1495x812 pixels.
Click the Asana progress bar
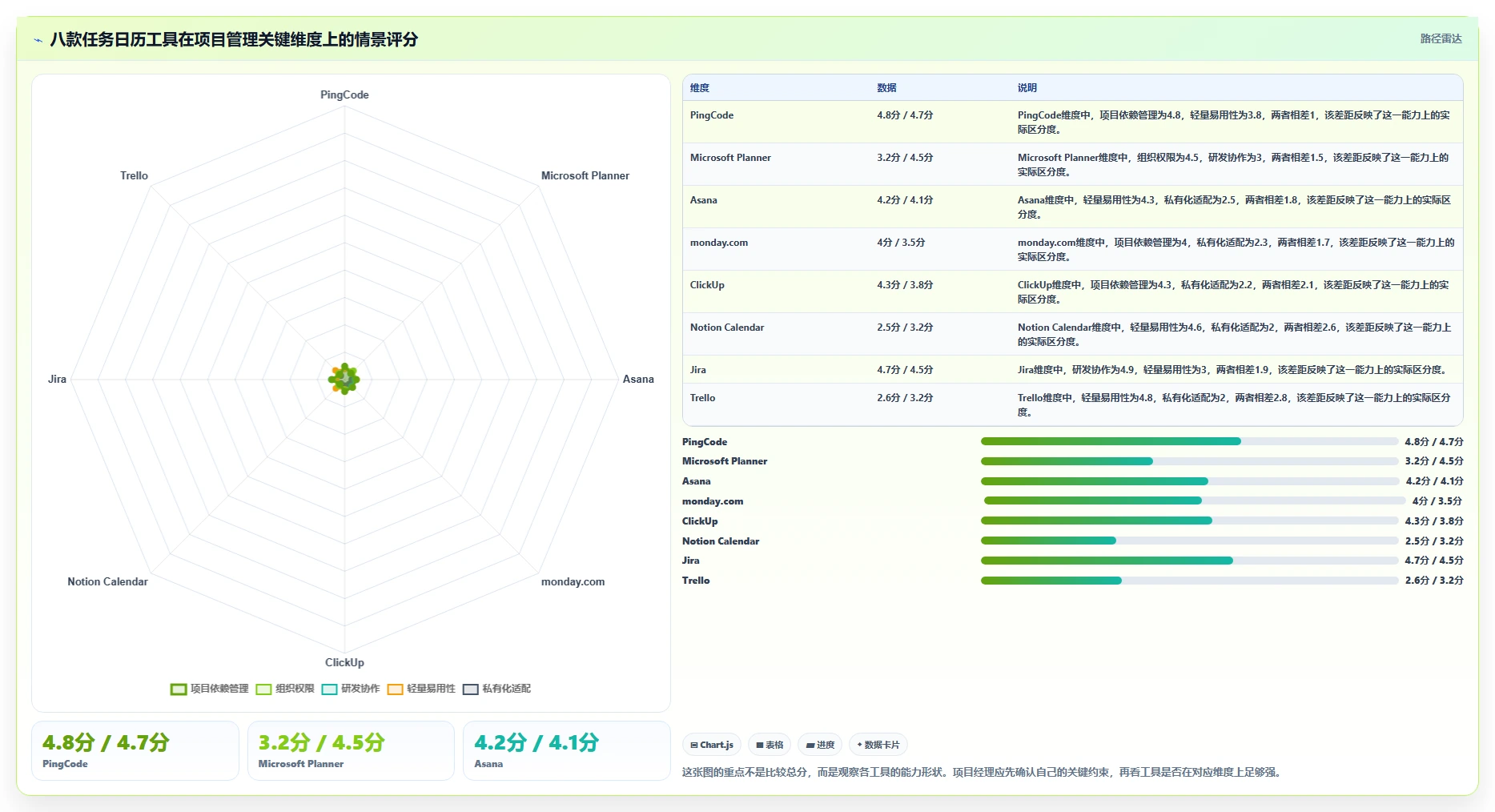click(x=1189, y=481)
